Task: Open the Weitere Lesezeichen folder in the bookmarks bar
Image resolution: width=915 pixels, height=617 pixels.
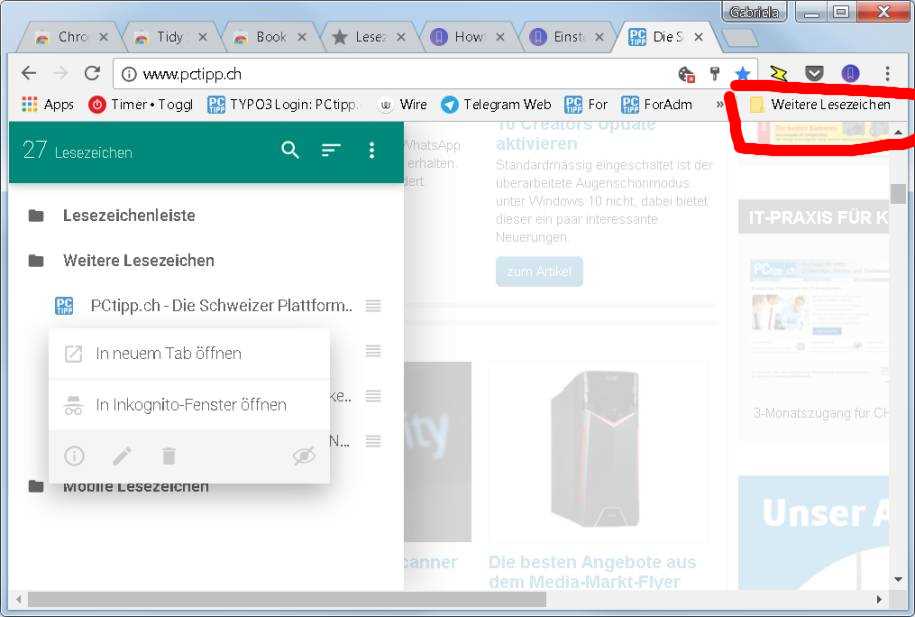Action: [820, 104]
